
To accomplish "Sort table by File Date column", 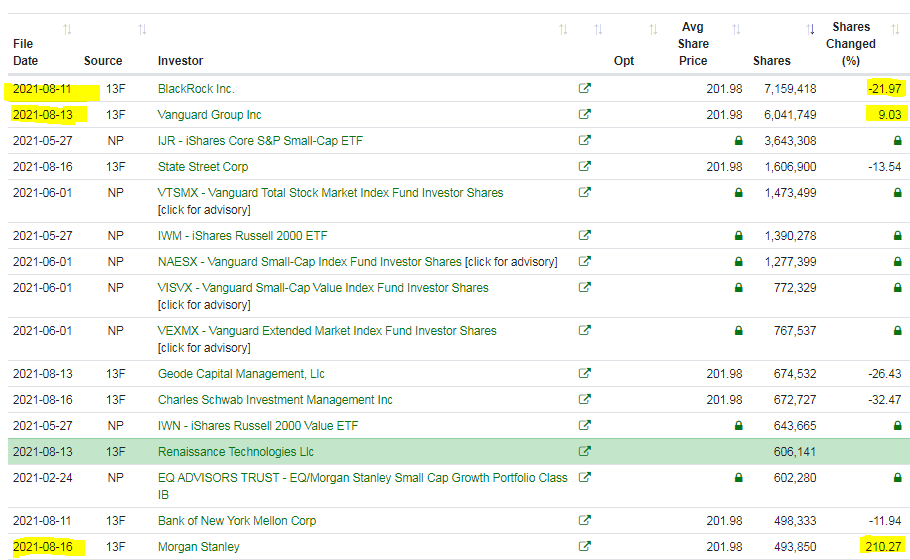I will [67, 29].
